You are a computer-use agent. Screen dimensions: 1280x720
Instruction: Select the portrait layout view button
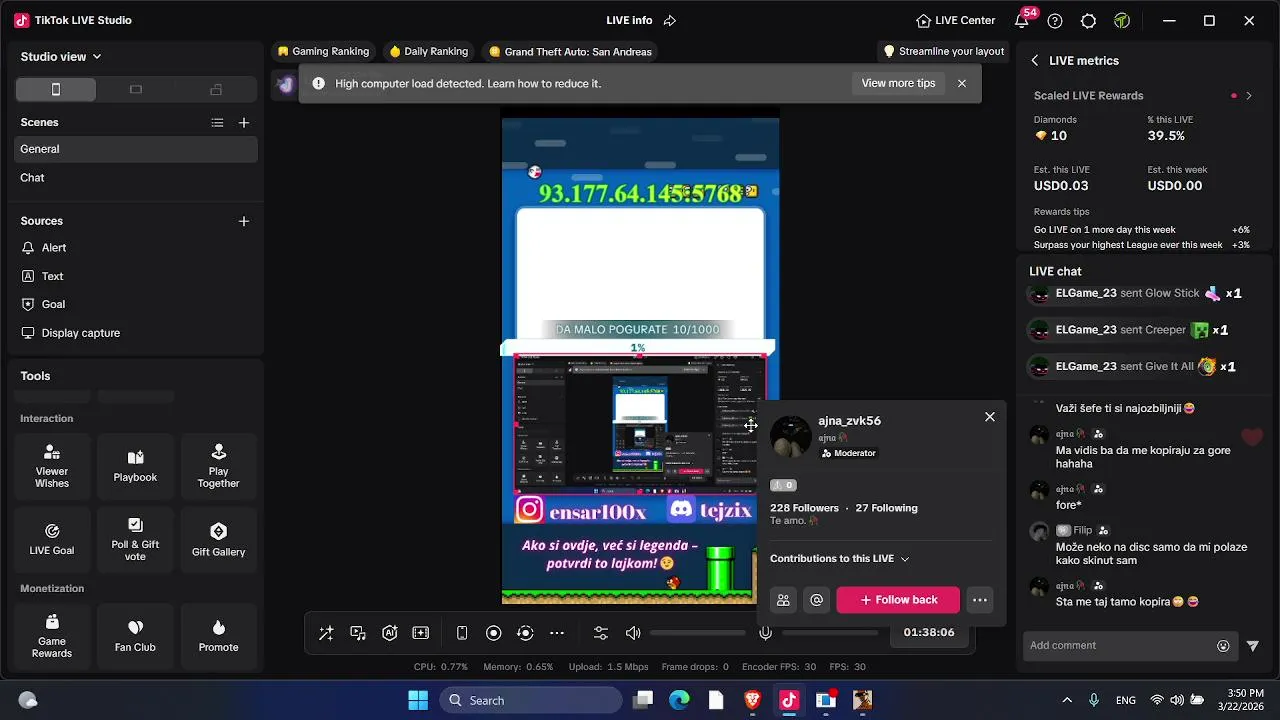[x=56, y=89]
